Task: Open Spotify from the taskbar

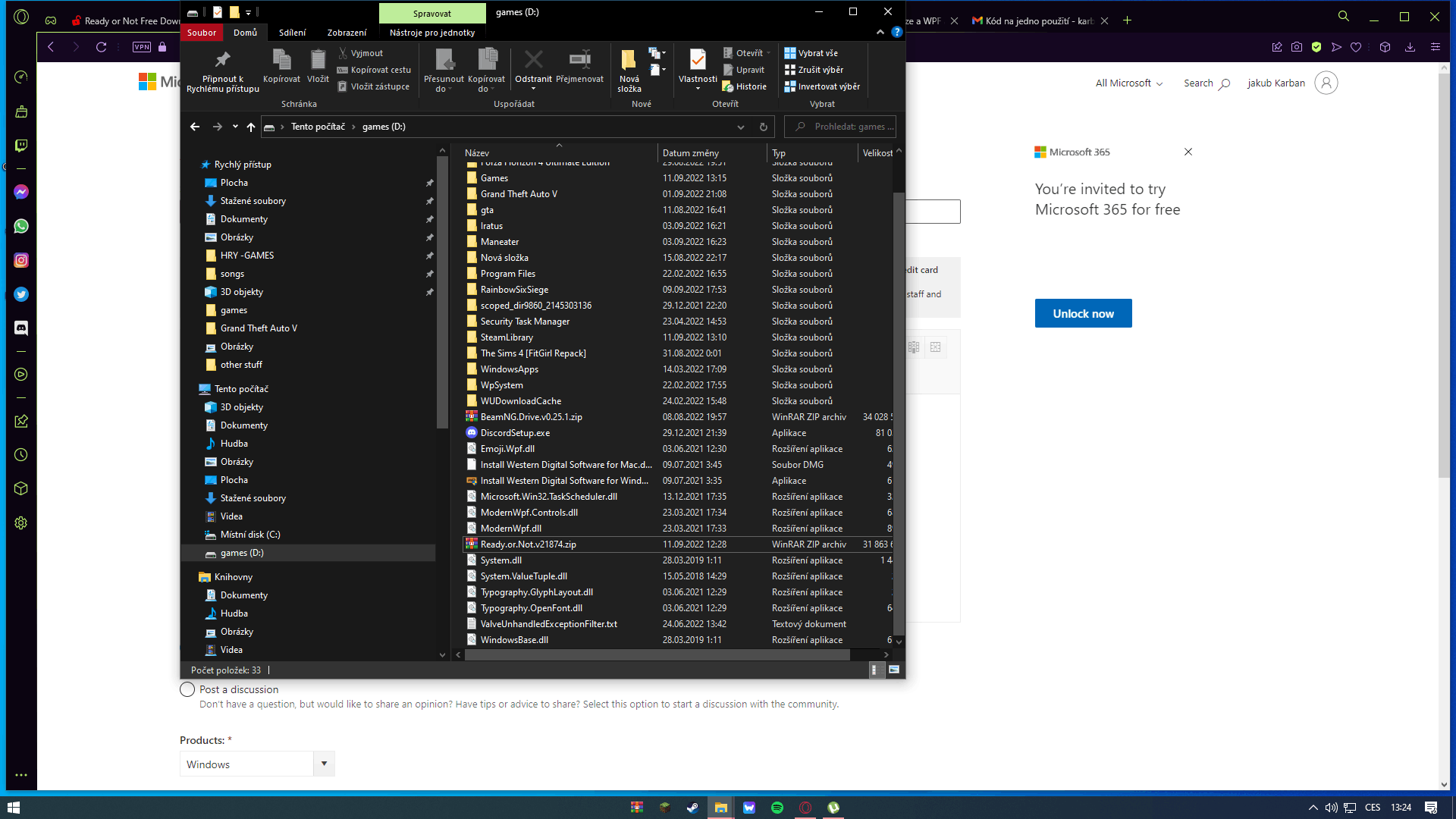Action: (777, 808)
